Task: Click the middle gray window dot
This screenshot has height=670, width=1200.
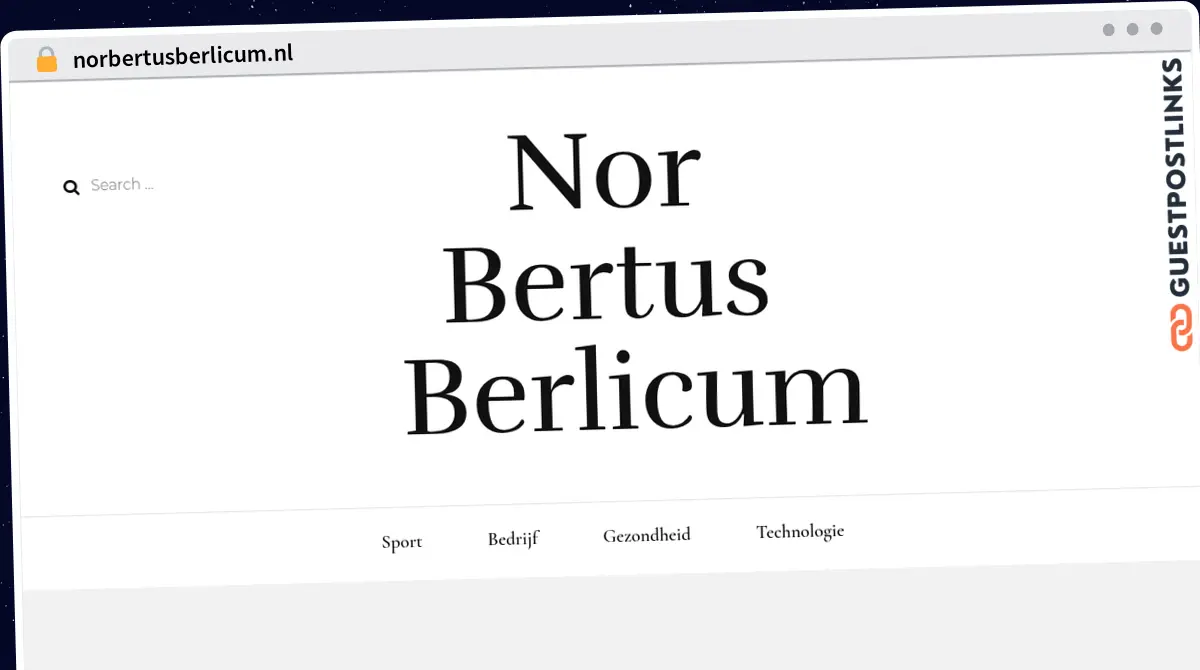Action: pyautogui.click(x=1132, y=29)
